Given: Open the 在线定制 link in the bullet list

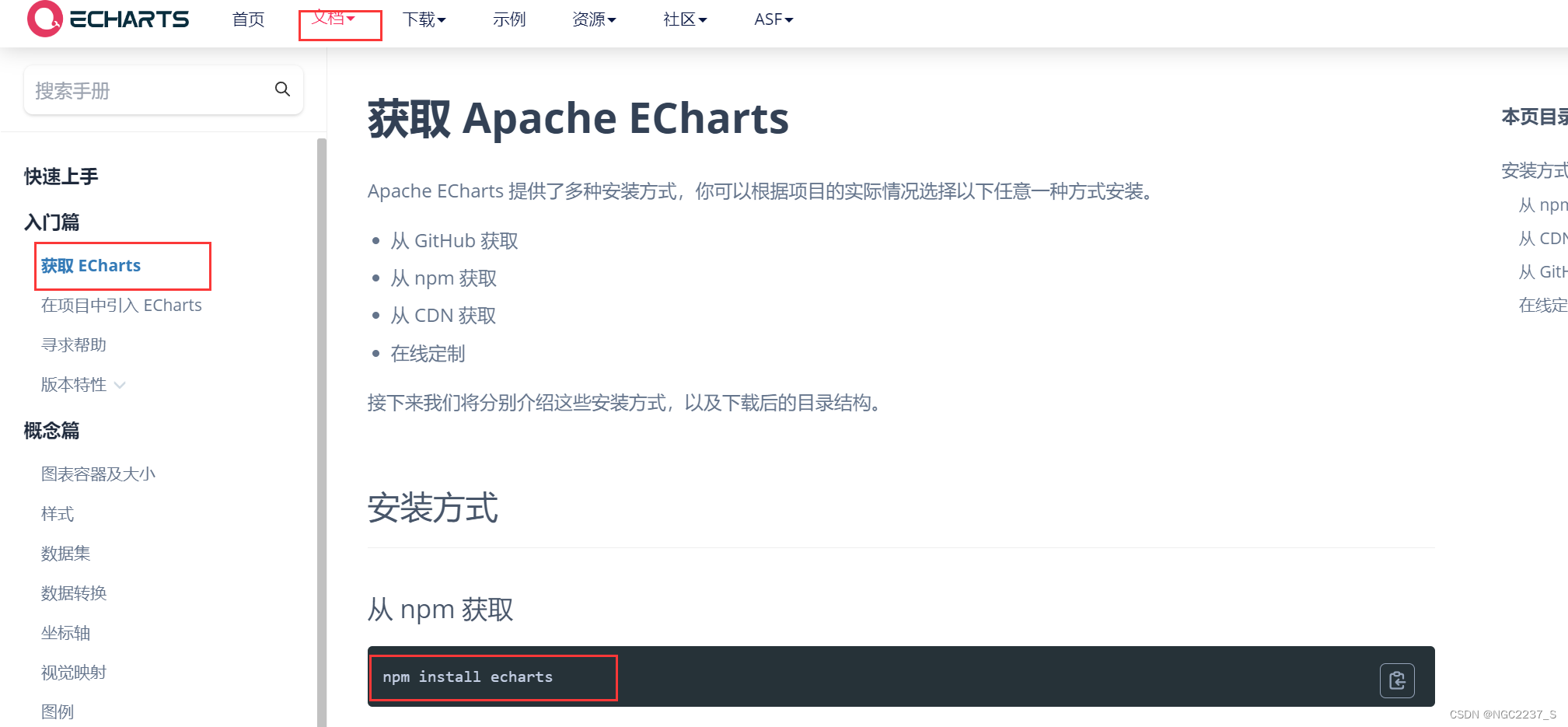Looking at the screenshot, I should click(427, 353).
